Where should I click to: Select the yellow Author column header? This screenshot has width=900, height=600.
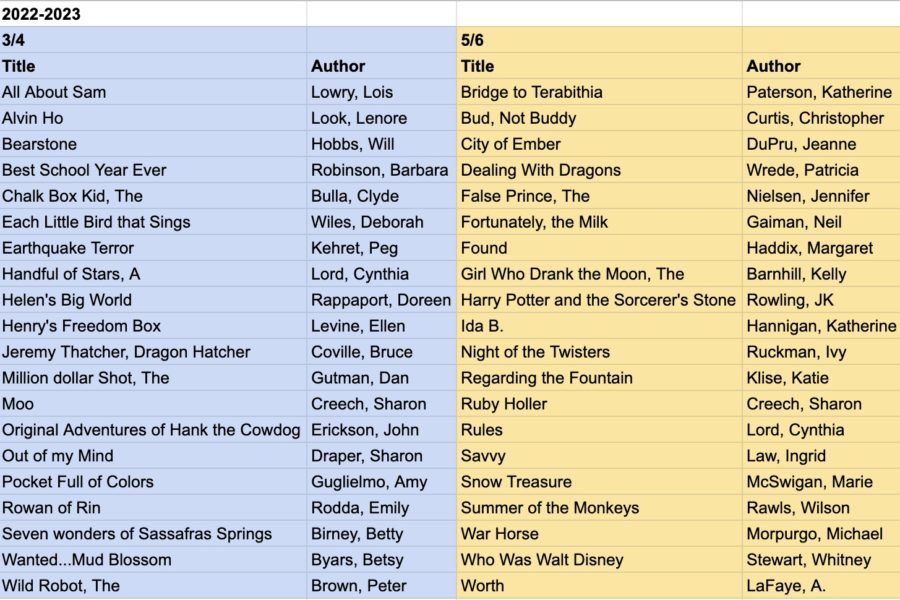point(821,65)
